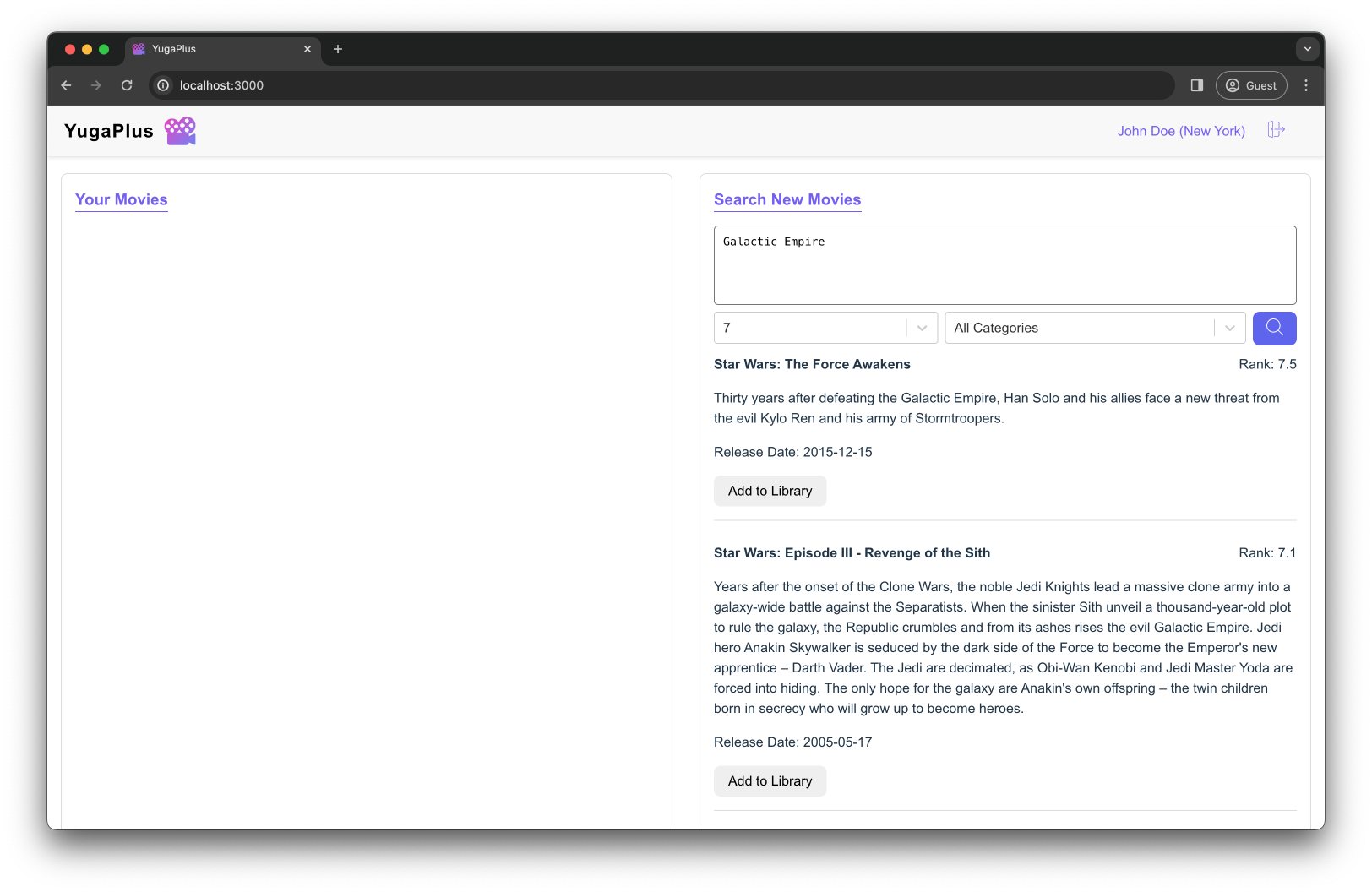Click the sidebar panel toggle icon

click(x=1196, y=85)
